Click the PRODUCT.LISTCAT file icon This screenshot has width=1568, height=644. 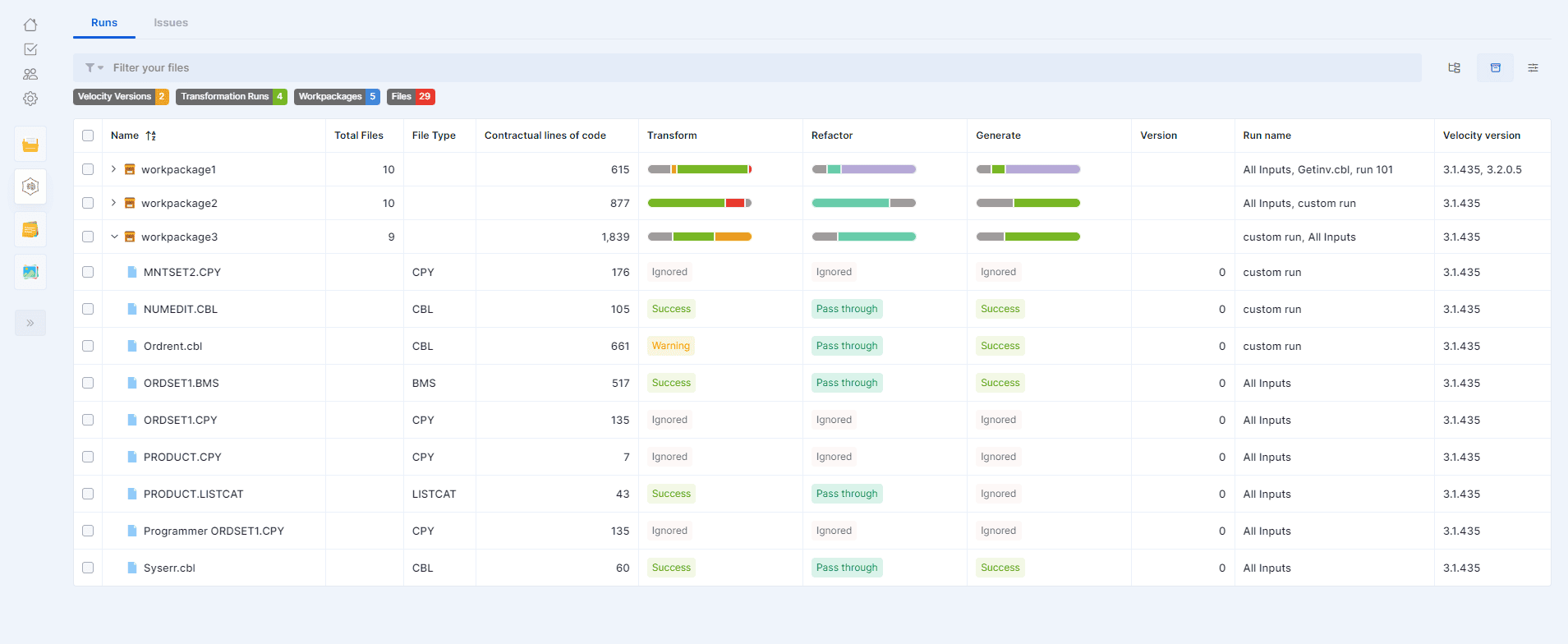[x=132, y=494]
